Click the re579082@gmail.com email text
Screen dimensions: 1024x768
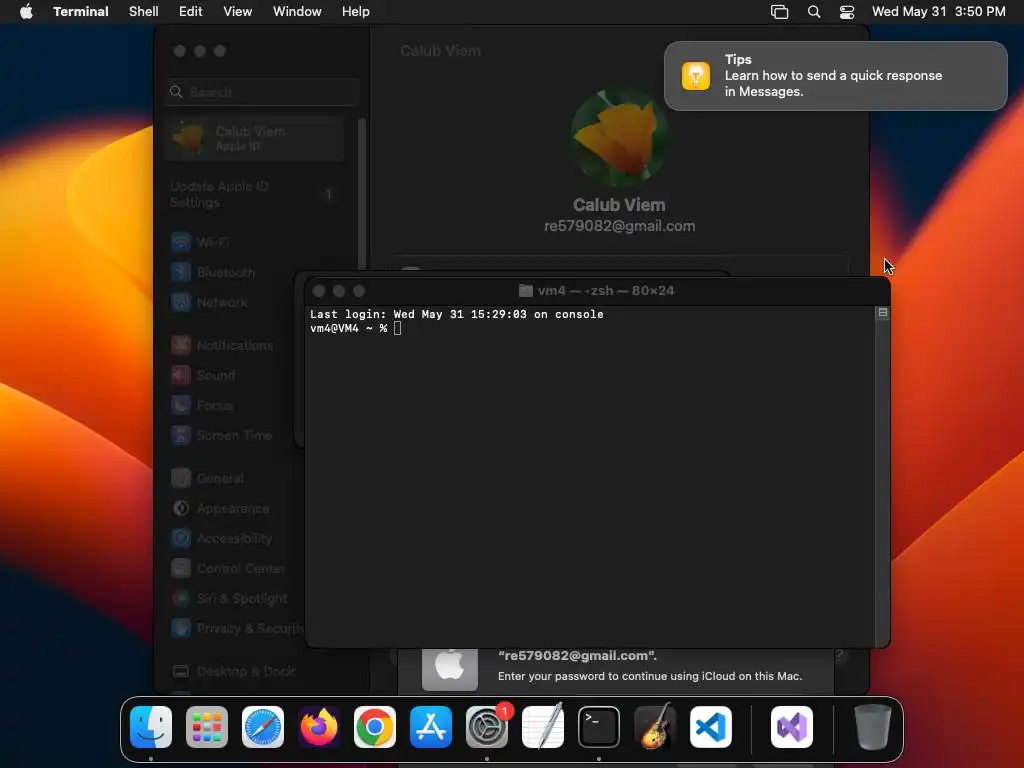coord(619,227)
